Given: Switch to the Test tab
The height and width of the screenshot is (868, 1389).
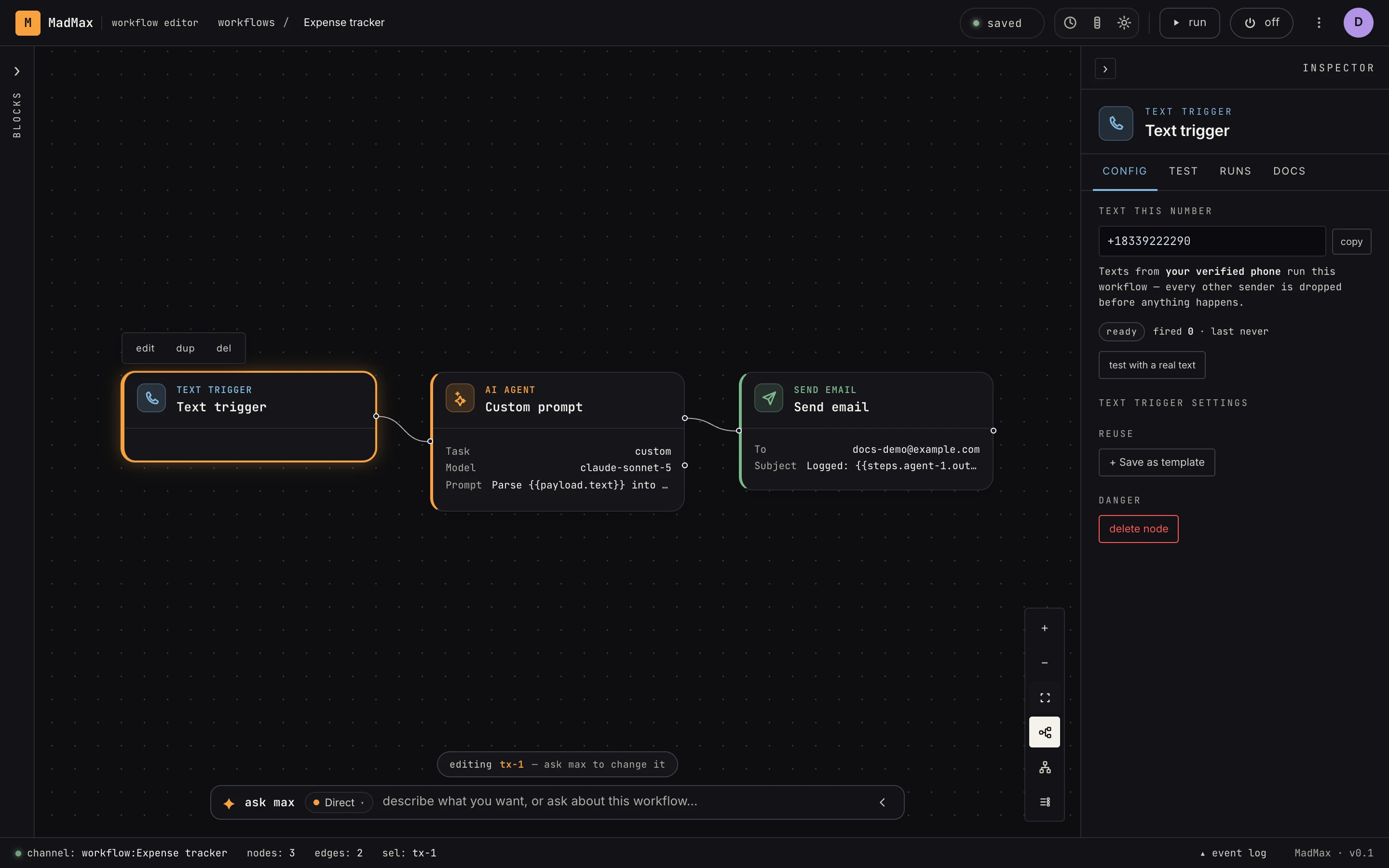Looking at the screenshot, I should (x=1183, y=171).
